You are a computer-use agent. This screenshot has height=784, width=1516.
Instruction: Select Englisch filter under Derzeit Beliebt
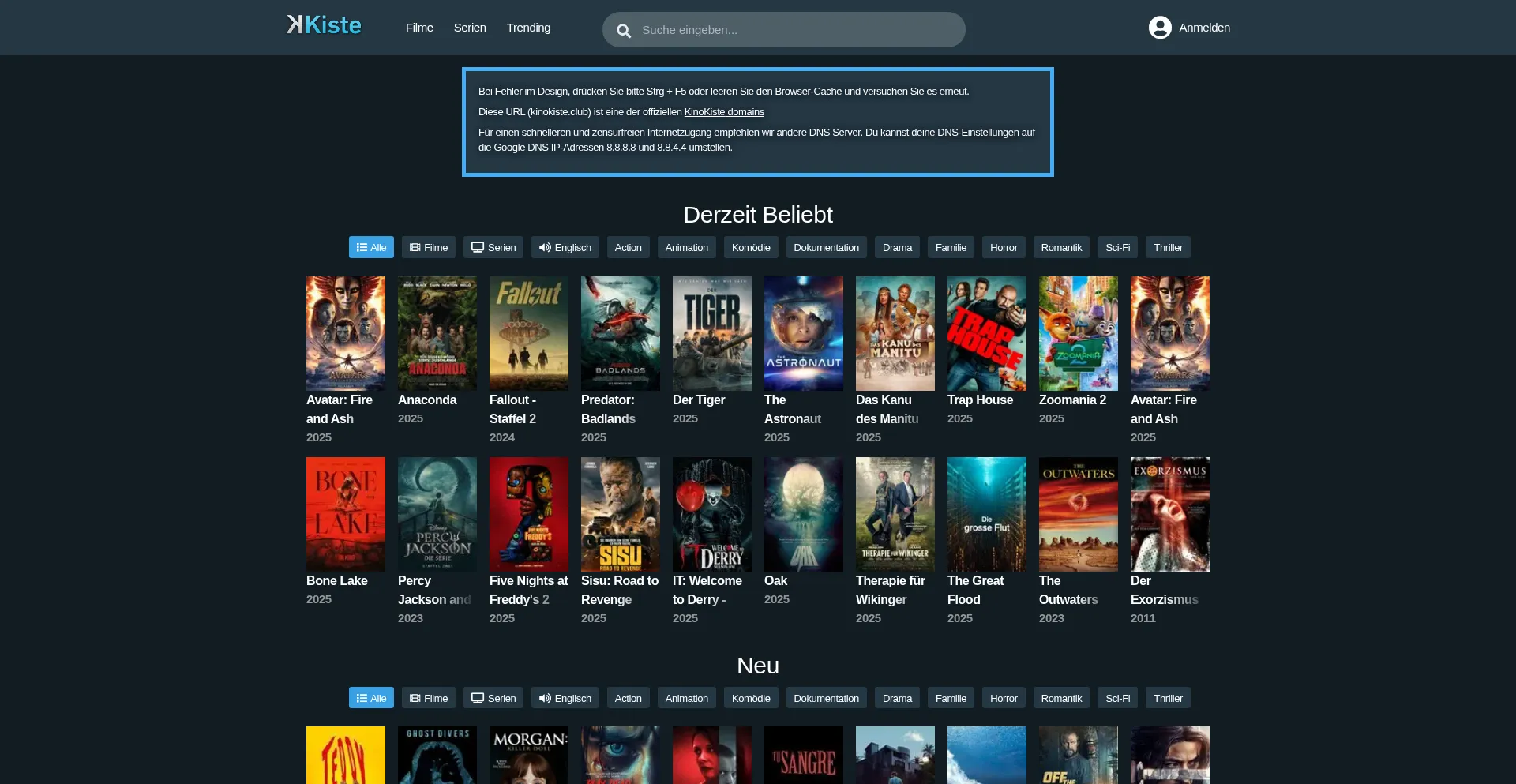(x=565, y=247)
